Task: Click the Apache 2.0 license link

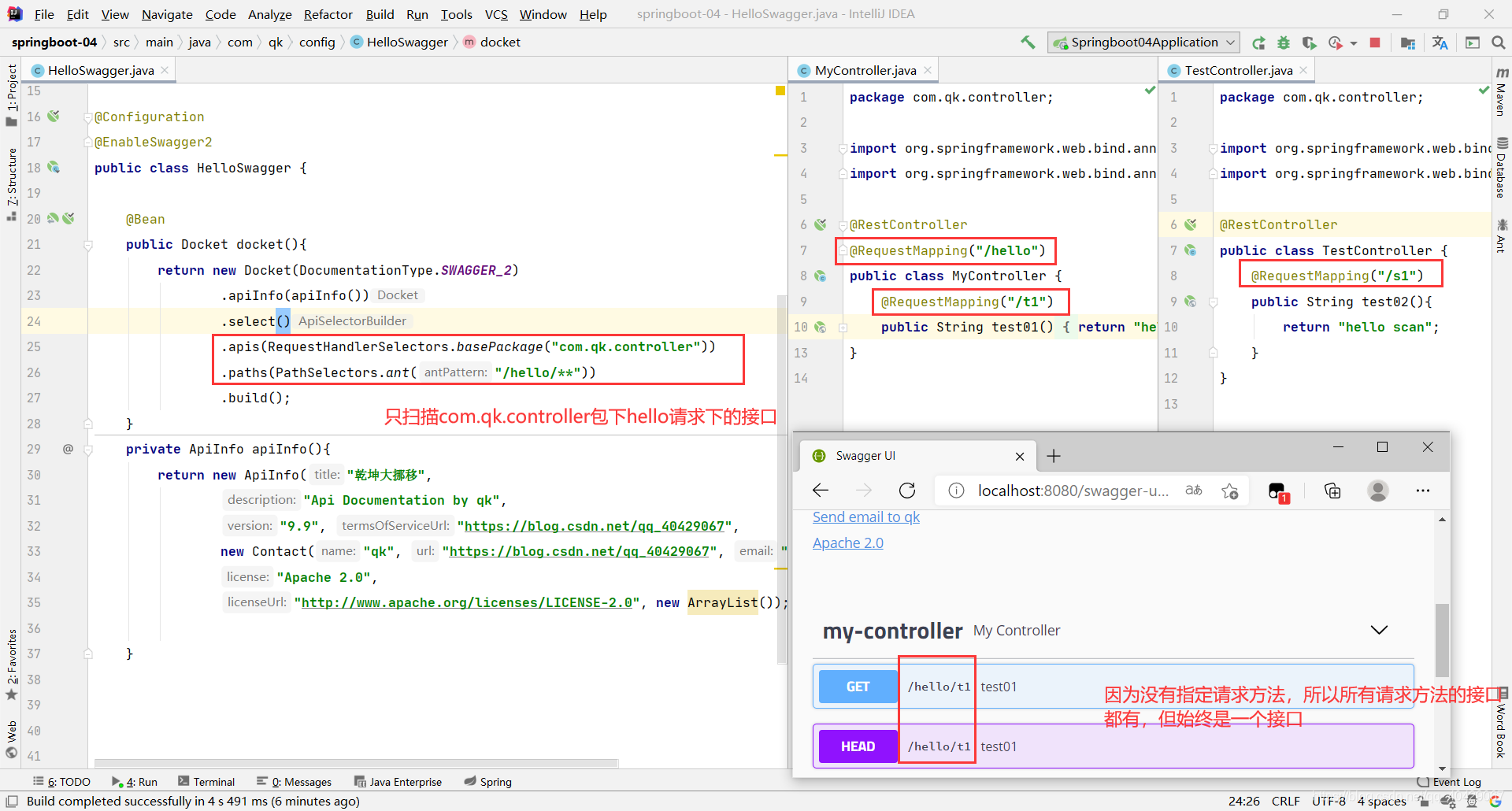Action: pos(848,543)
